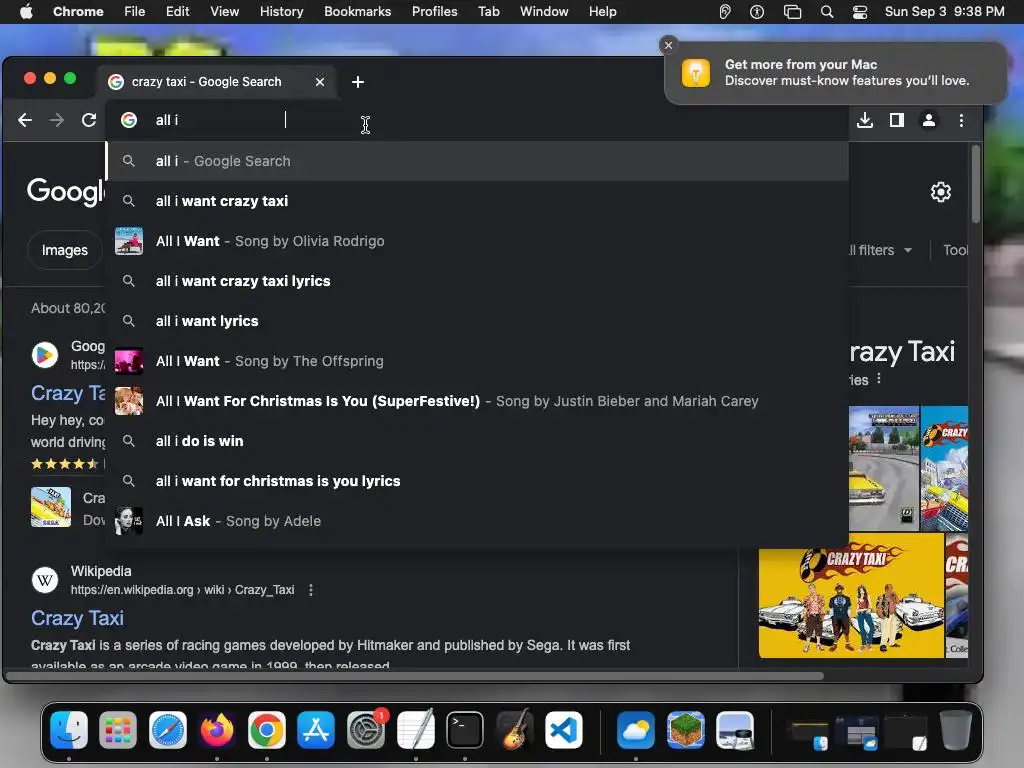
Task: Select suggestion all i want crazy taxi
Action: click(478, 201)
